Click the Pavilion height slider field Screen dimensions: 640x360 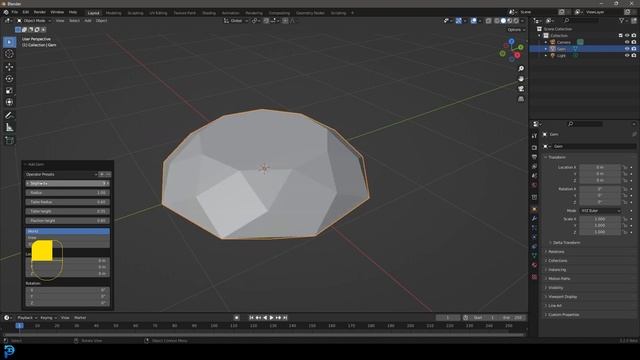point(68,221)
